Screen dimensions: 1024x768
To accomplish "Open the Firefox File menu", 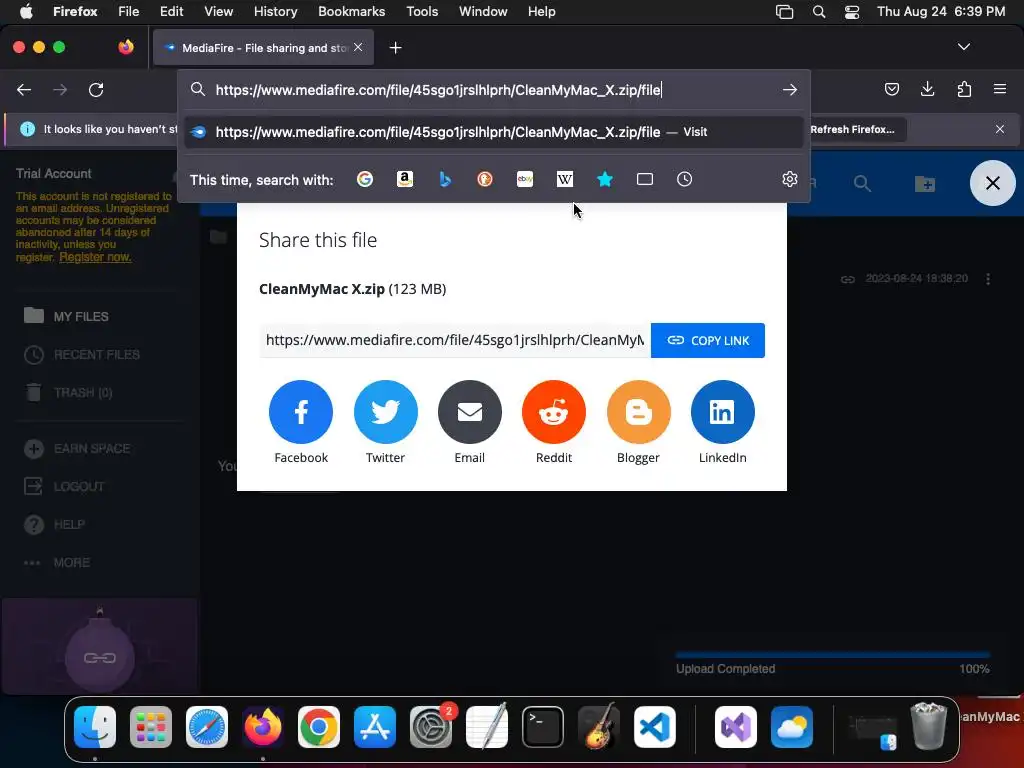I will [x=129, y=11].
